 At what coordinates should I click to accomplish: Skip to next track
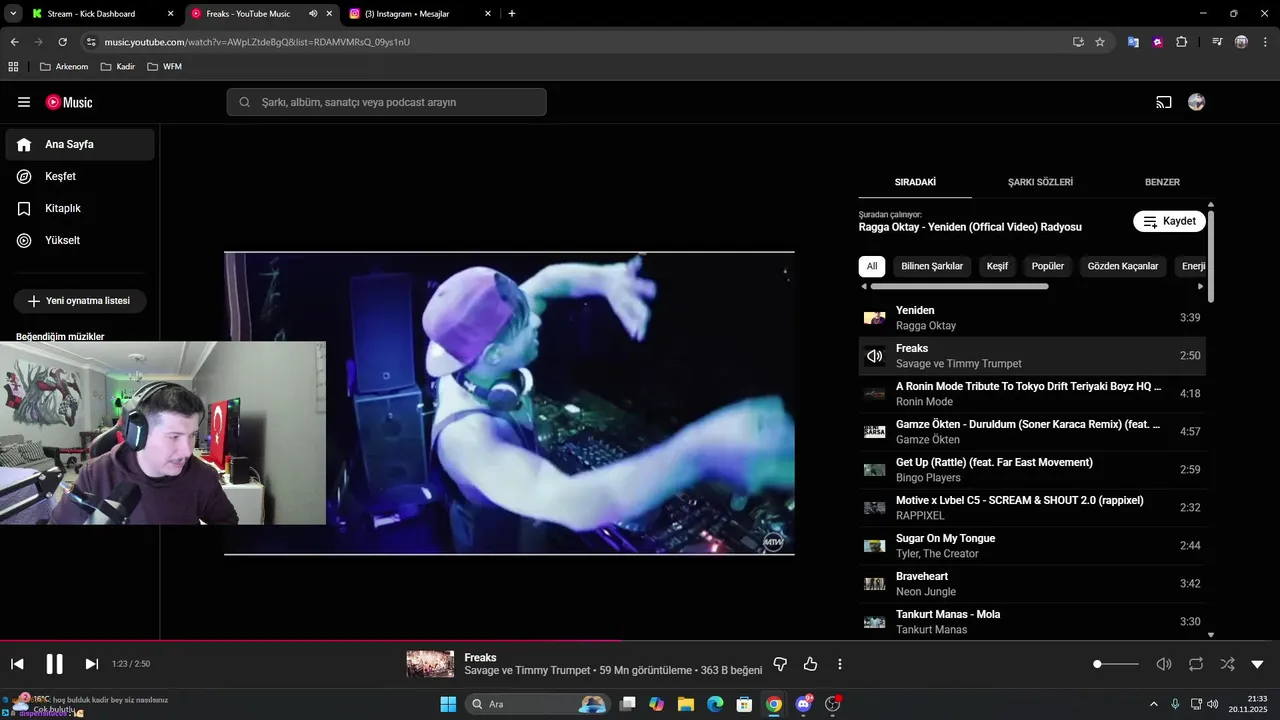click(92, 664)
